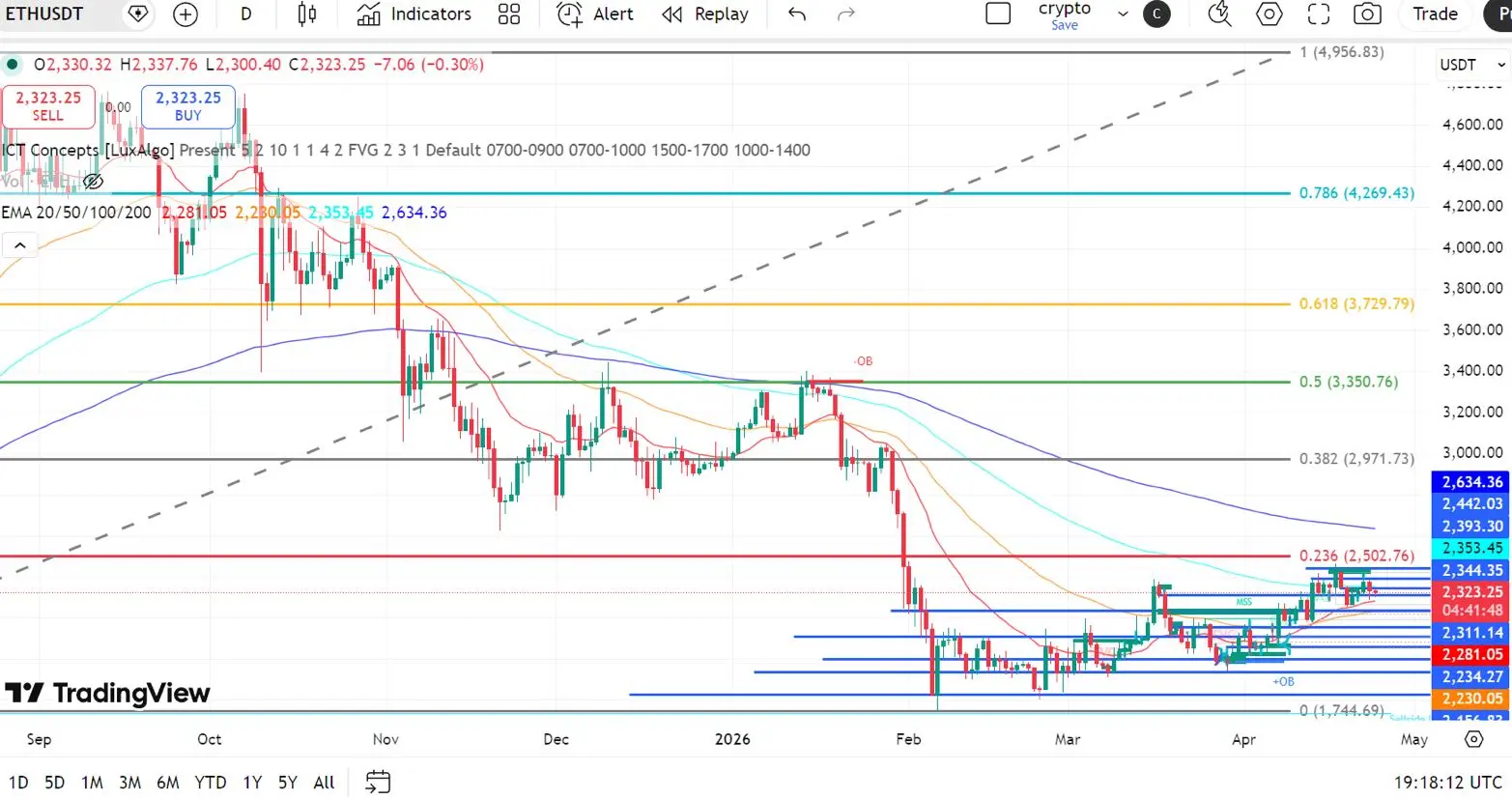Redo the chart action

[846, 14]
